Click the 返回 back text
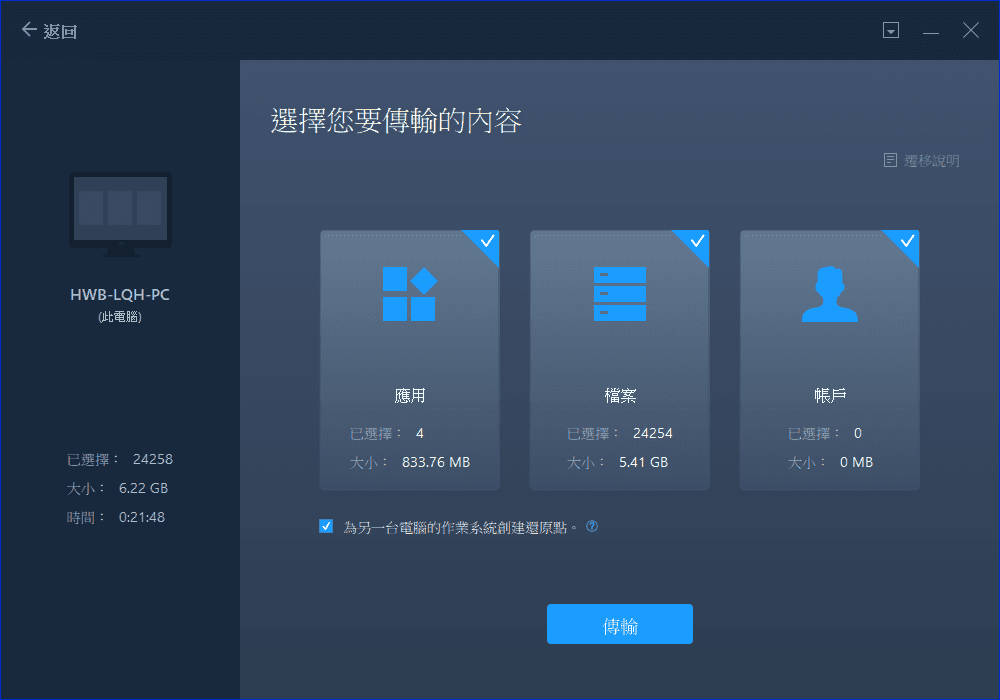This screenshot has width=1000, height=700. [61, 31]
